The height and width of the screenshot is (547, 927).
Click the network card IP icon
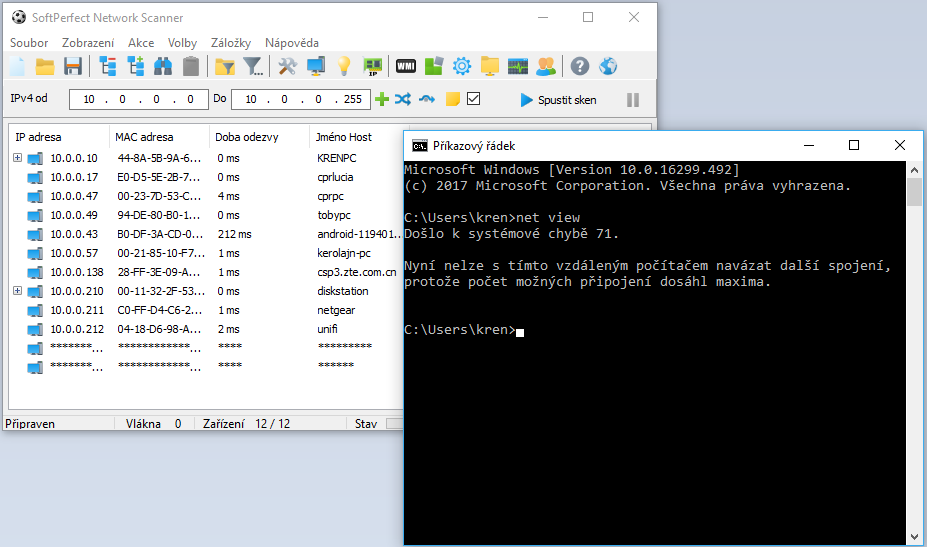click(x=372, y=66)
